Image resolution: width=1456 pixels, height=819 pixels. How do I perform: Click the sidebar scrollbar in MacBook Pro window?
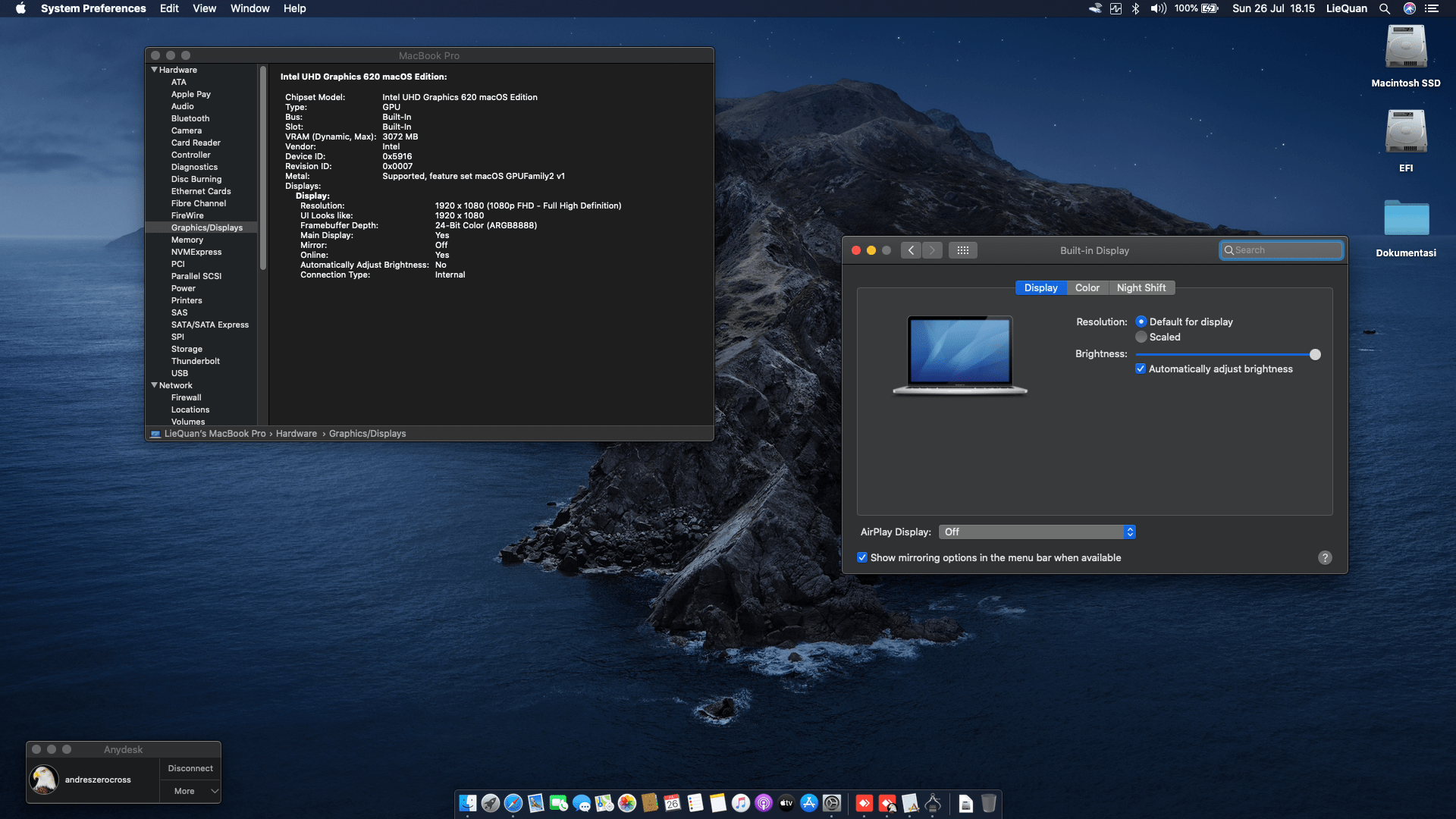tap(263, 168)
